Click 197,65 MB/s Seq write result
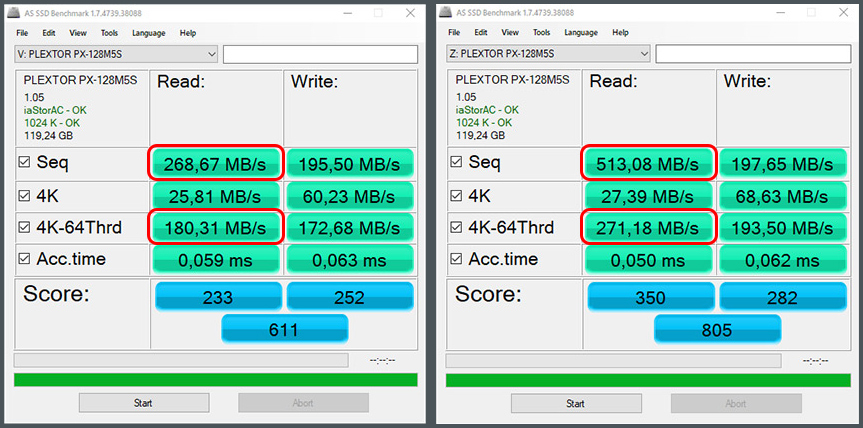 [783, 163]
